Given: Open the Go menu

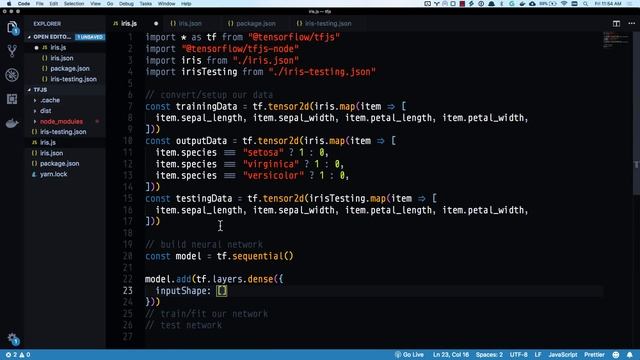Looking at the screenshot, I should coord(110,4).
